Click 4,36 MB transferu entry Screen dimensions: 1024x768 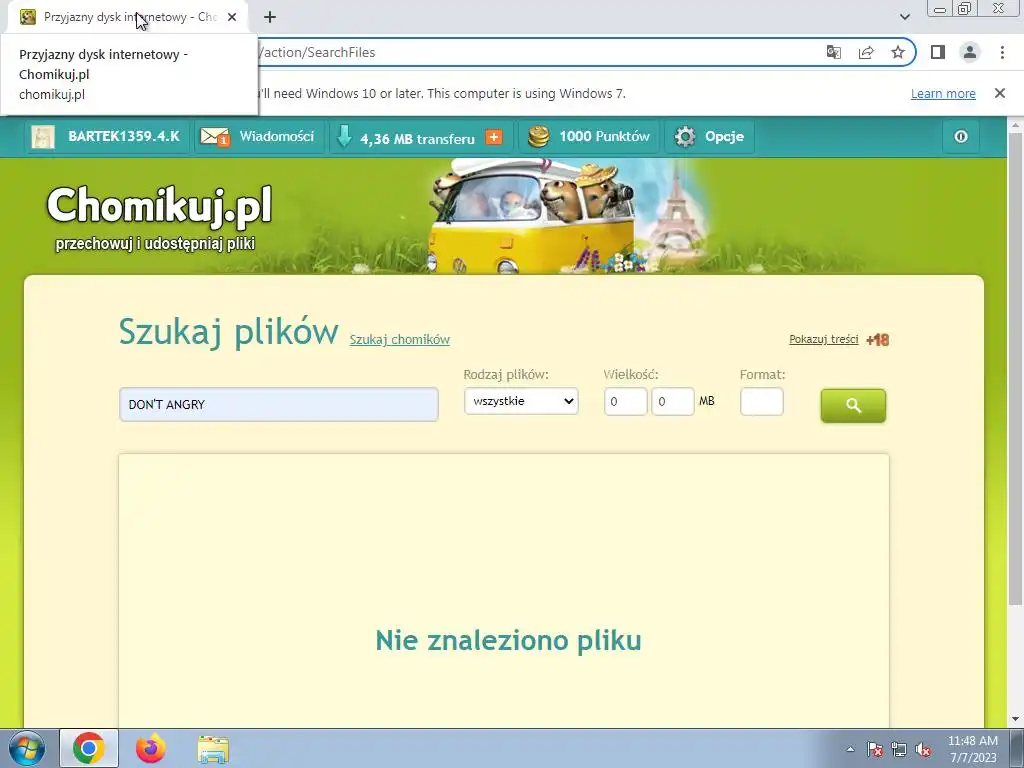click(417, 138)
